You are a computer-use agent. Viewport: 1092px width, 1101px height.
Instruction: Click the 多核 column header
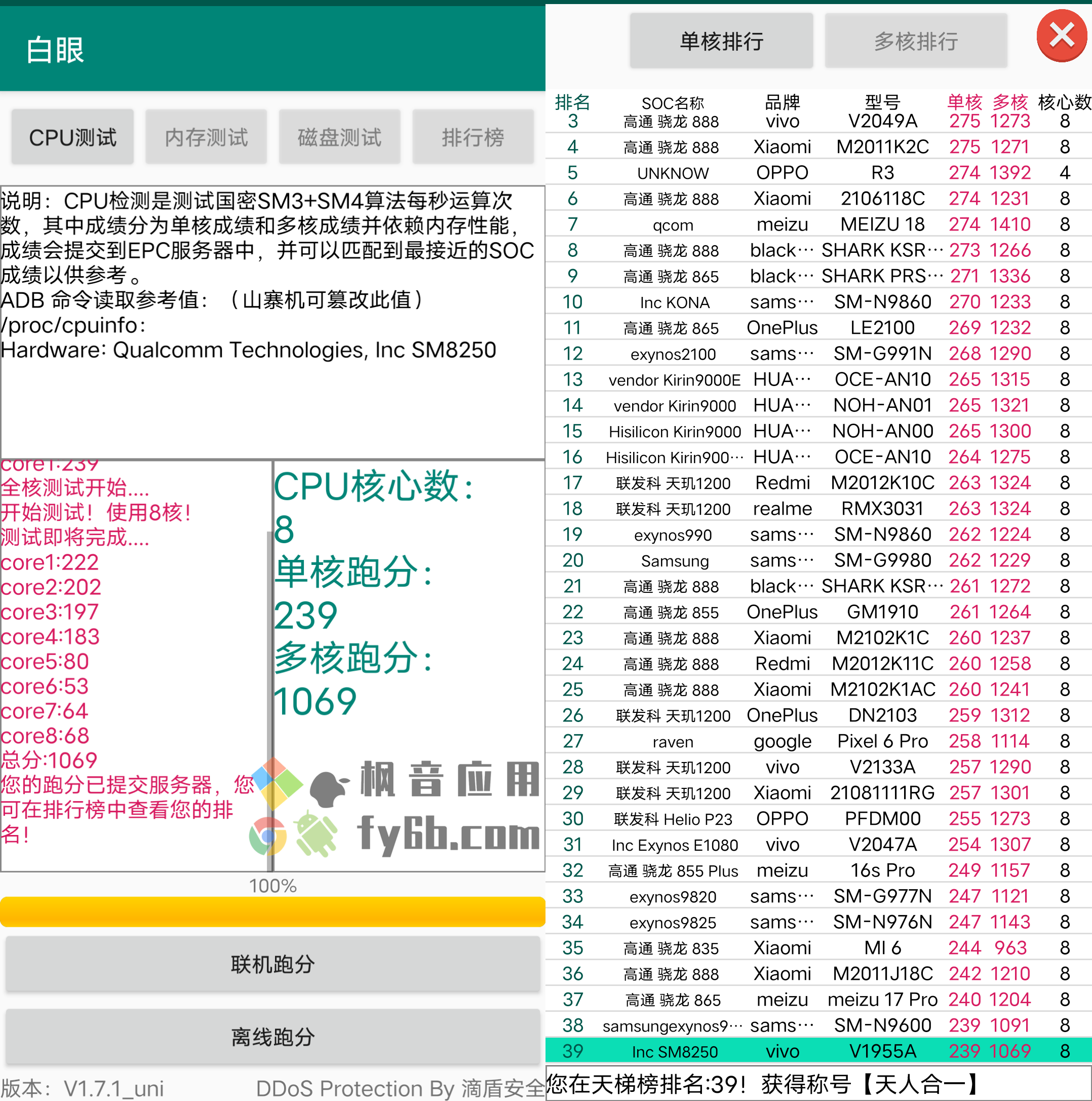point(1010,102)
